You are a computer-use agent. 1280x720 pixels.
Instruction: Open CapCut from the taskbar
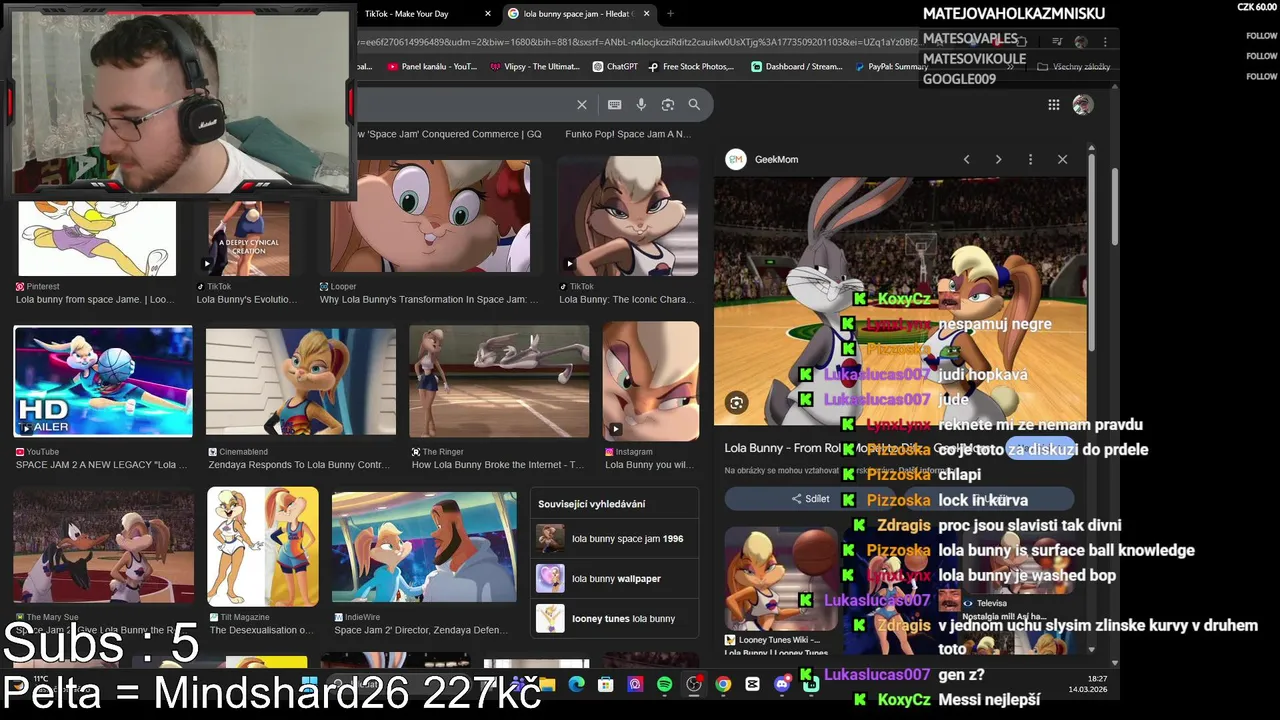coord(753,684)
